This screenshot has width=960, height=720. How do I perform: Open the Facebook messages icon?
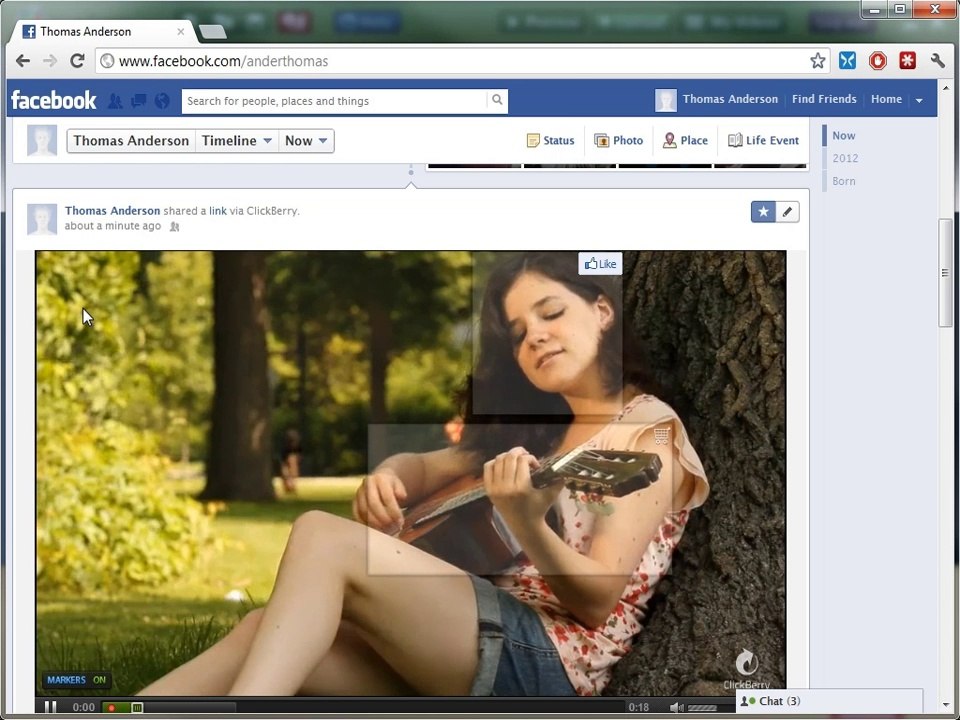(139, 100)
